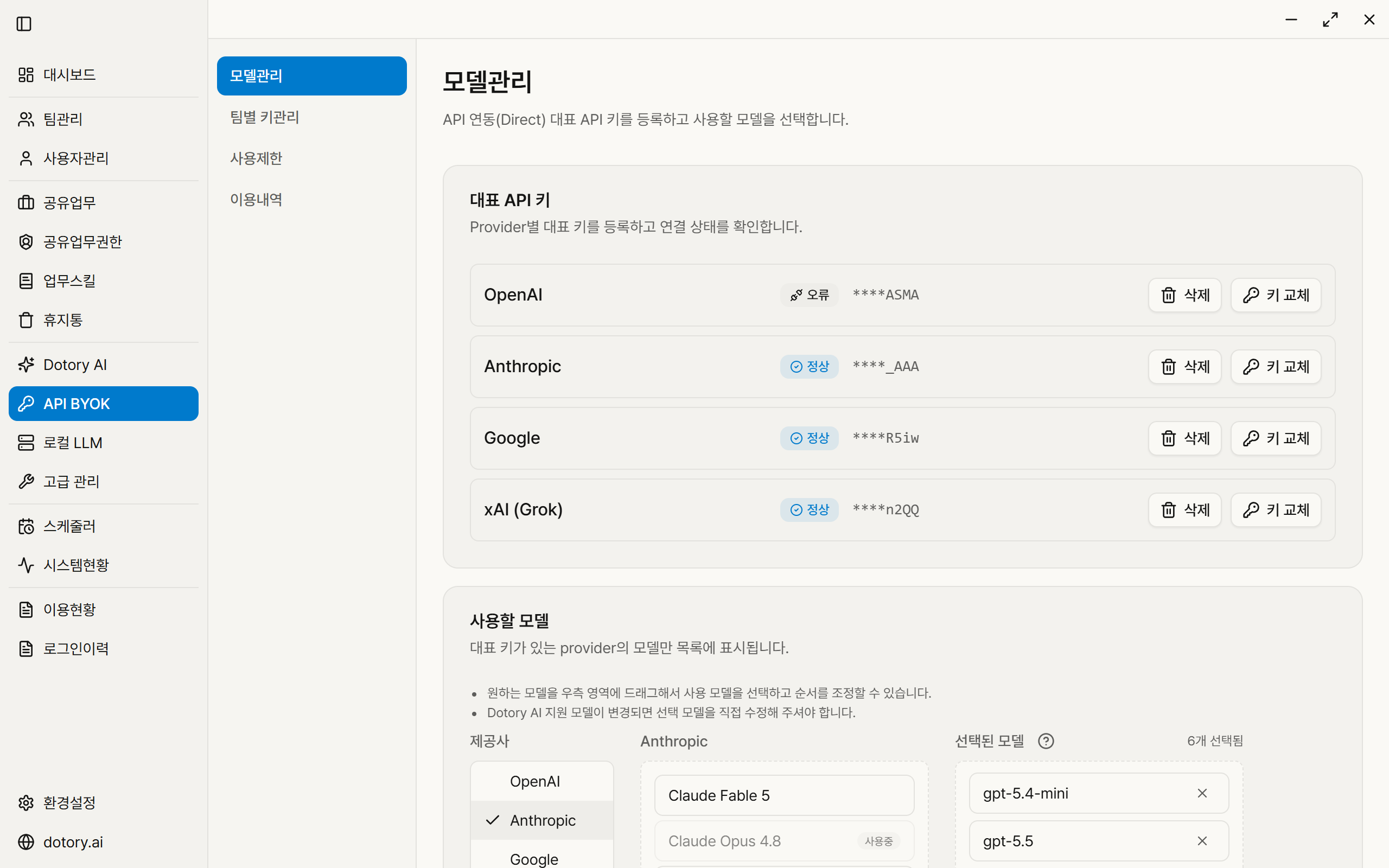Open the 환경설정 gear icon
Viewport: 1389px width, 868px height.
(x=26, y=802)
